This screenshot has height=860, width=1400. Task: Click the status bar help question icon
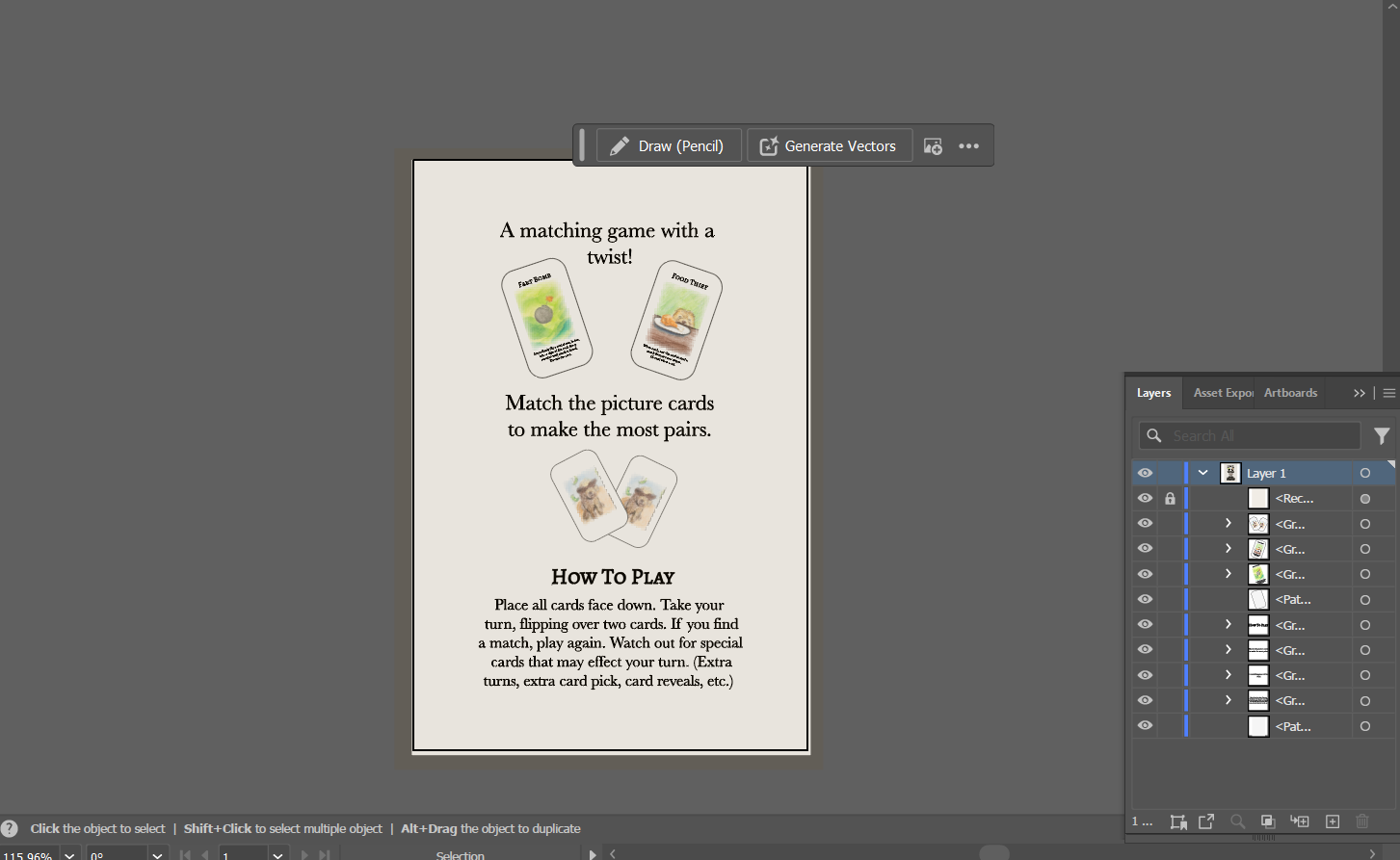[x=10, y=828]
